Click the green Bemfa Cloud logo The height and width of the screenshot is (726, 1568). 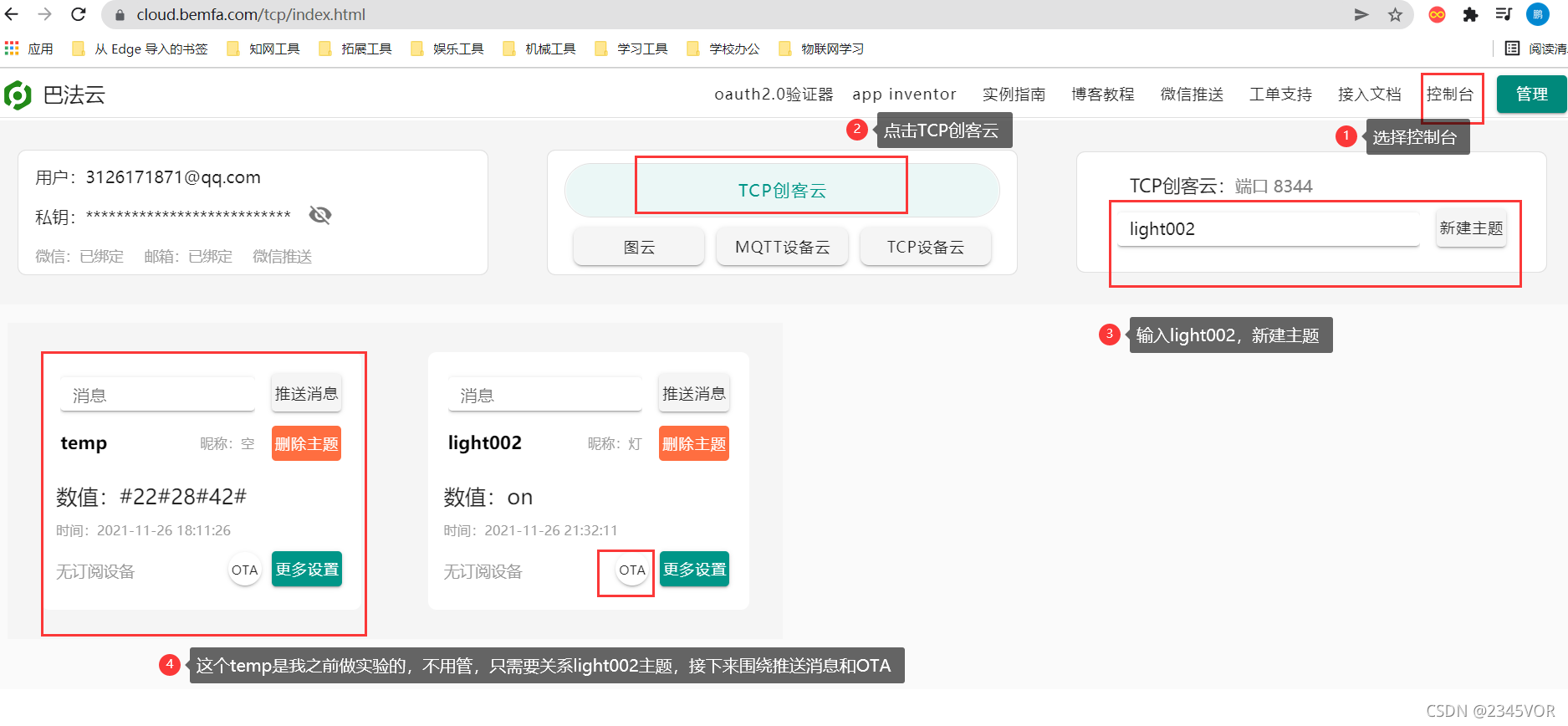[18, 95]
